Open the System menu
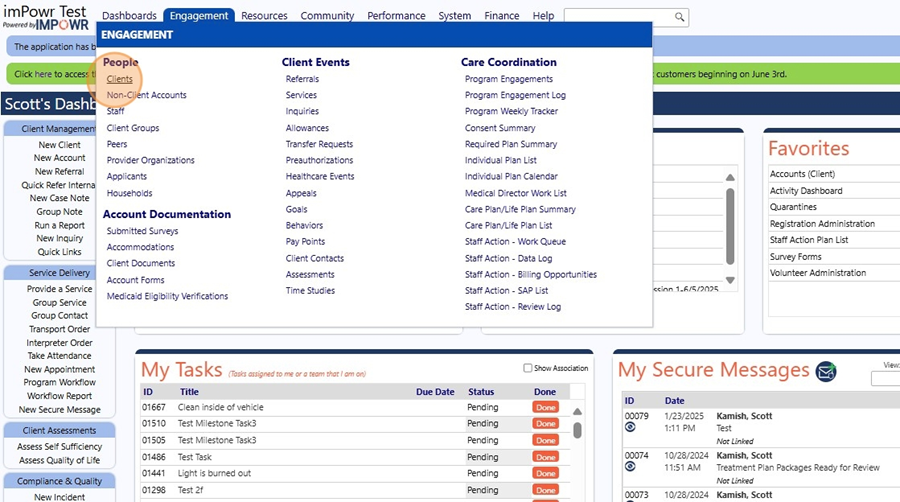900x502 pixels. pos(455,16)
